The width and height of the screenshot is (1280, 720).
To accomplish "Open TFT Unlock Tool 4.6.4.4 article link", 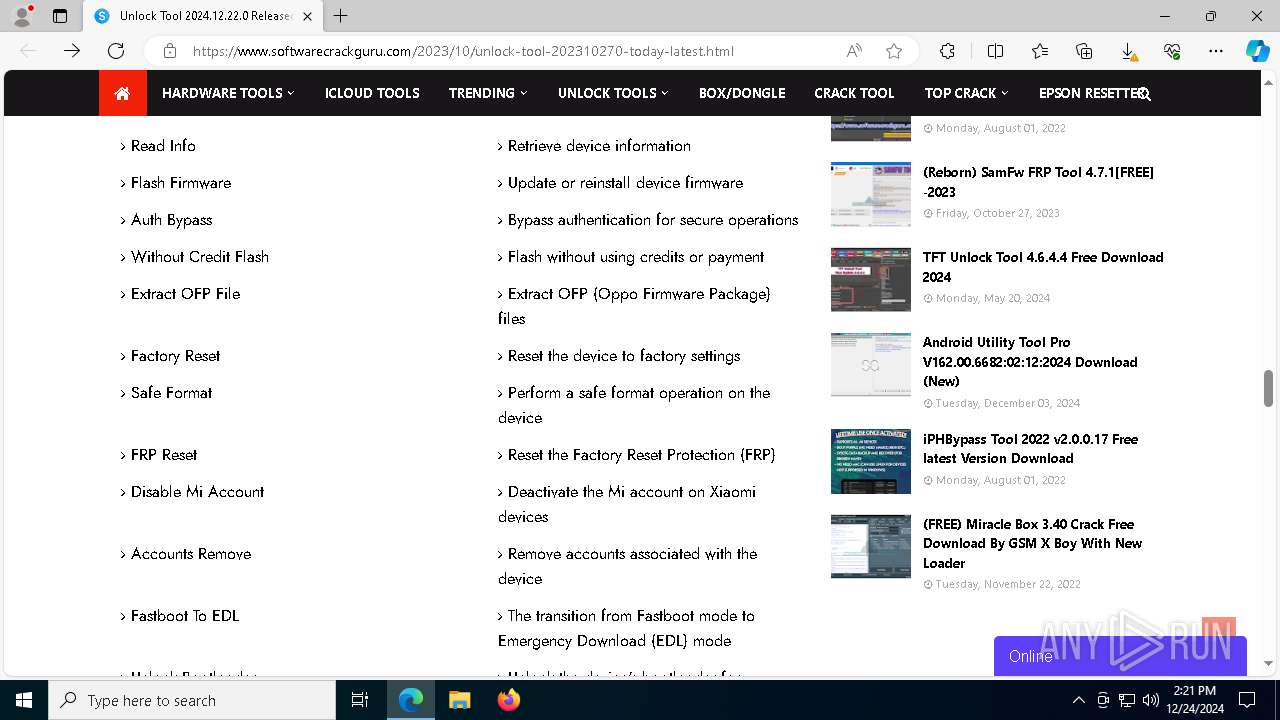I will pyautogui.click(x=1043, y=267).
